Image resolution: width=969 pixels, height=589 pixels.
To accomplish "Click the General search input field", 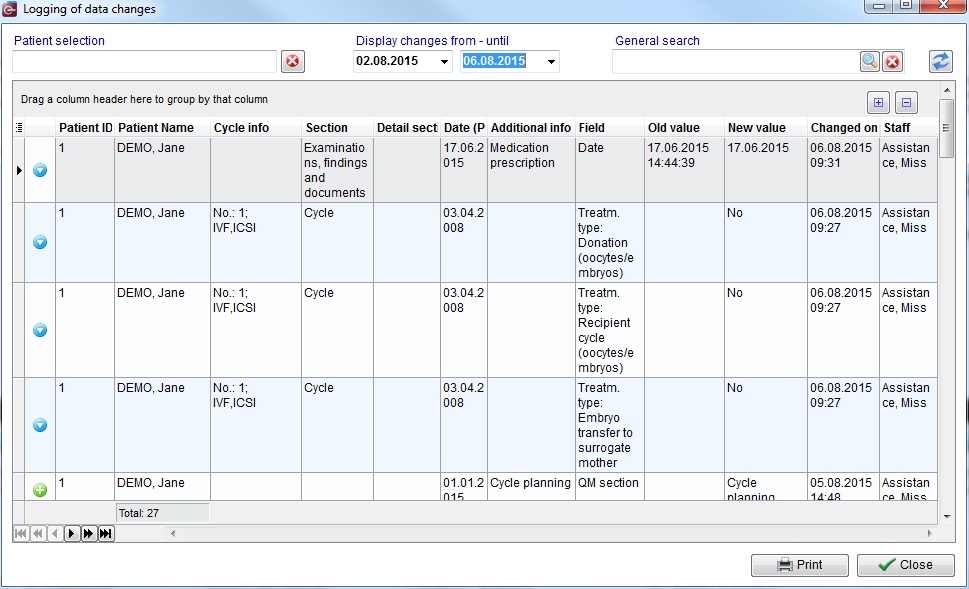I will click(x=735, y=62).
